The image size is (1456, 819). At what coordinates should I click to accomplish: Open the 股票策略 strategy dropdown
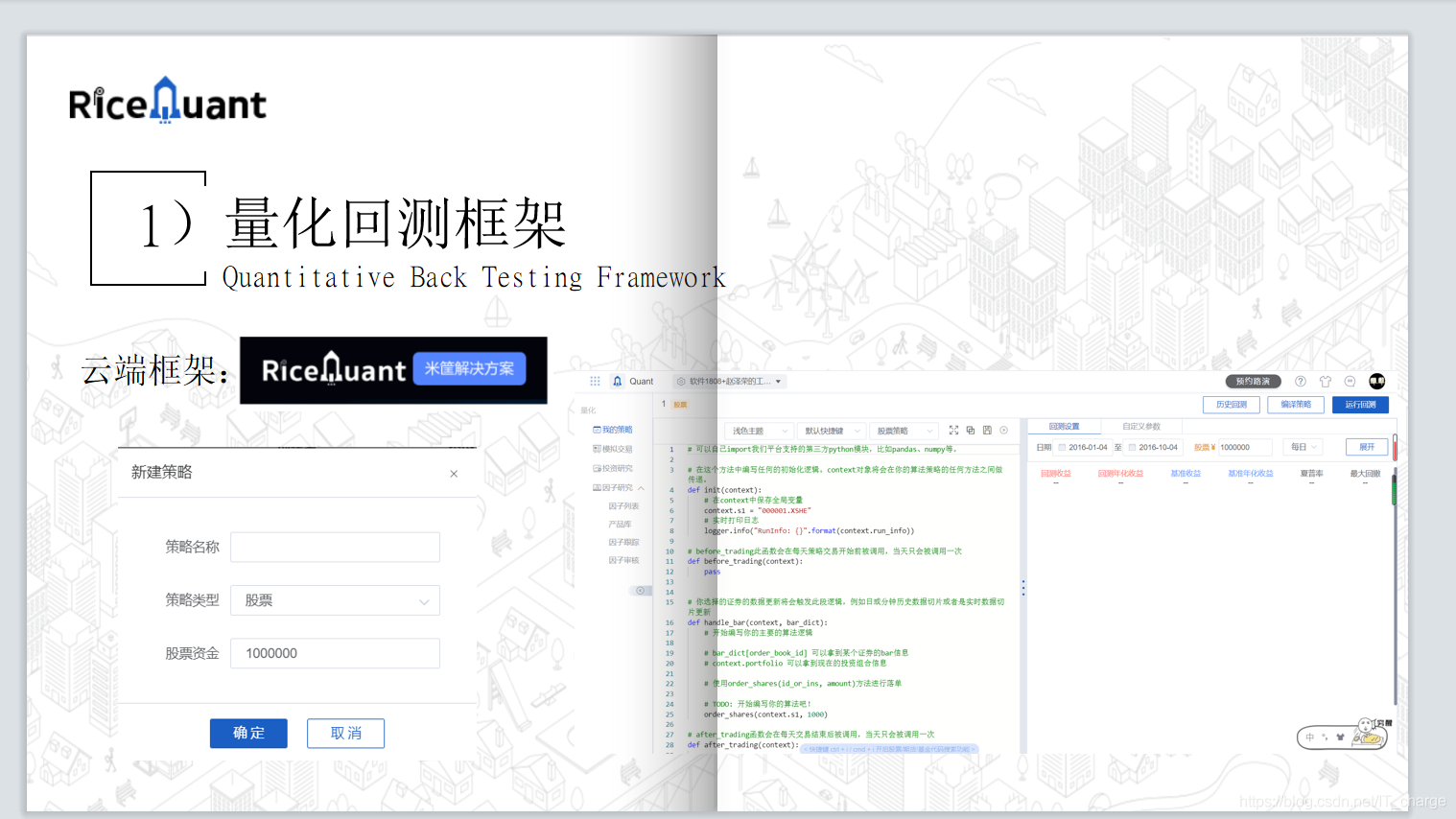(x=904, y=431)
